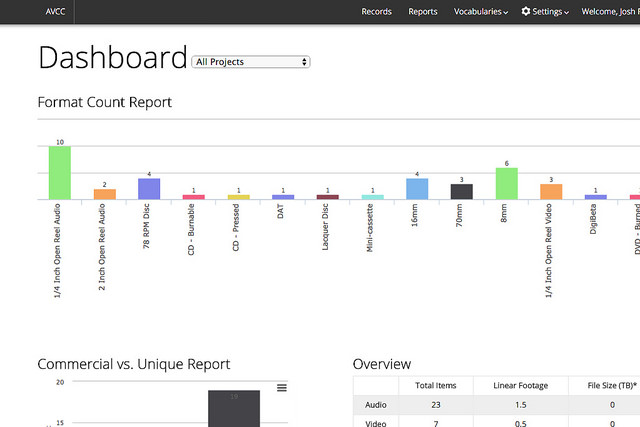Image resolution: width=640 pixels, height=427 pixels.
Task: Click the green 1/4 Inch Open Reel Audio bar
Action: 60,172
